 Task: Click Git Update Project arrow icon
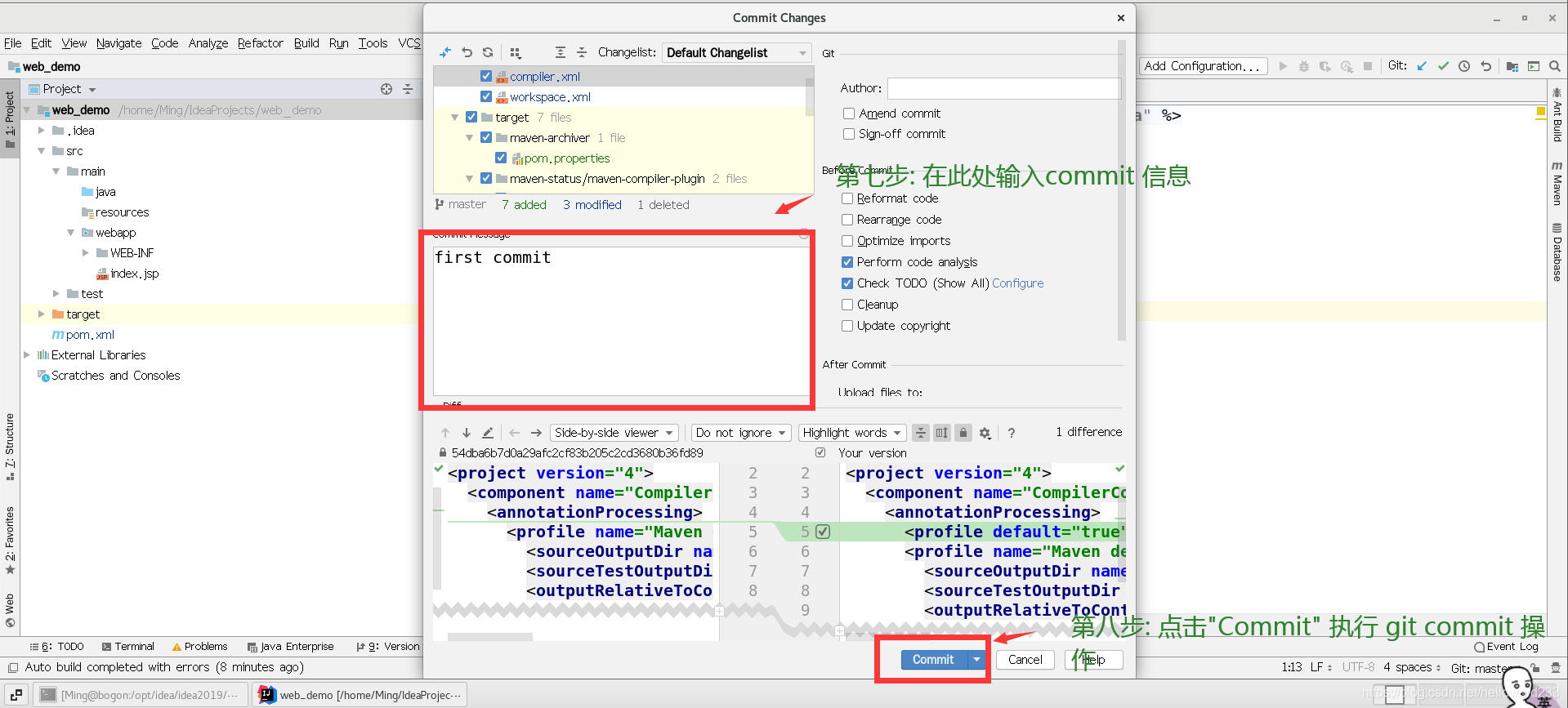point(1422,66)
